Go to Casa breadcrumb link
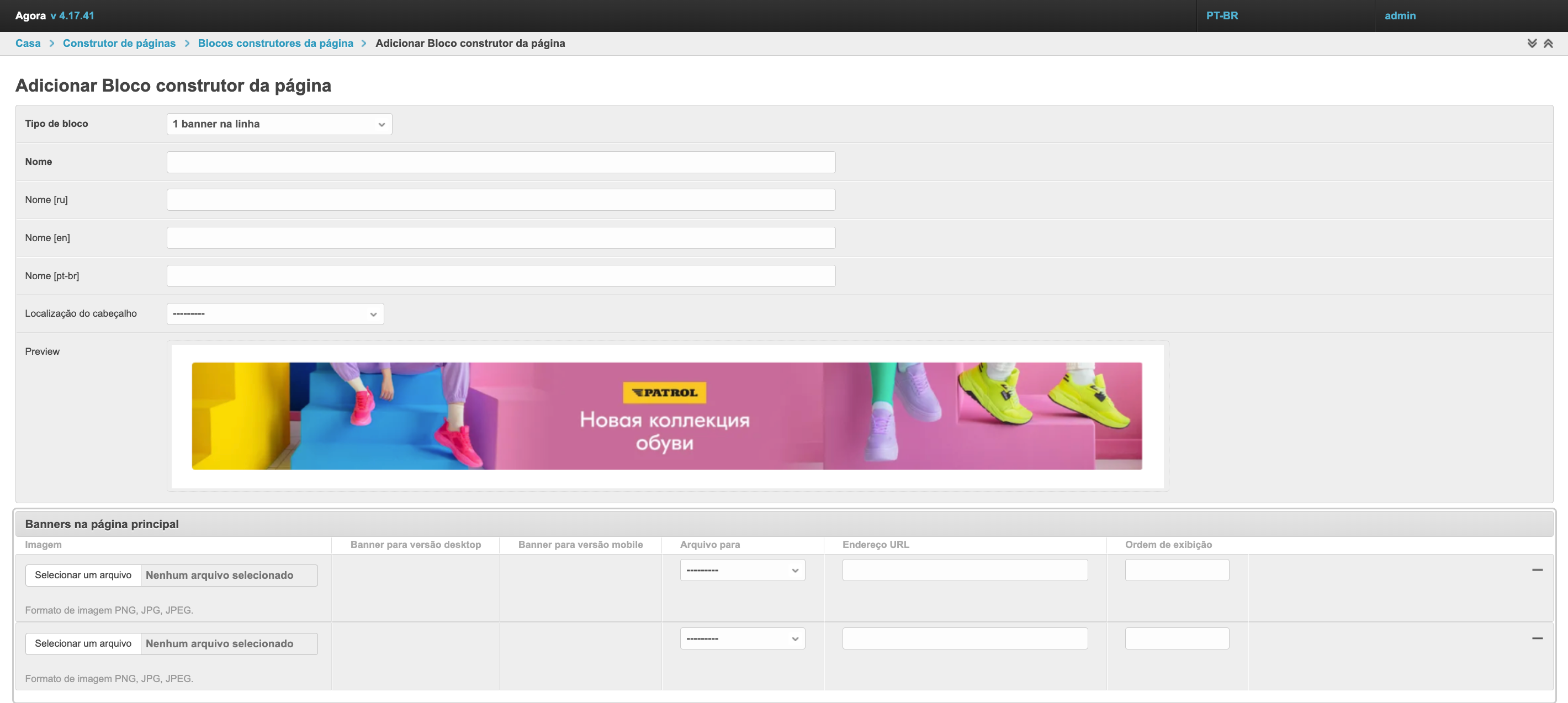Screen dimensions: 1568x703 coord(28,43)
